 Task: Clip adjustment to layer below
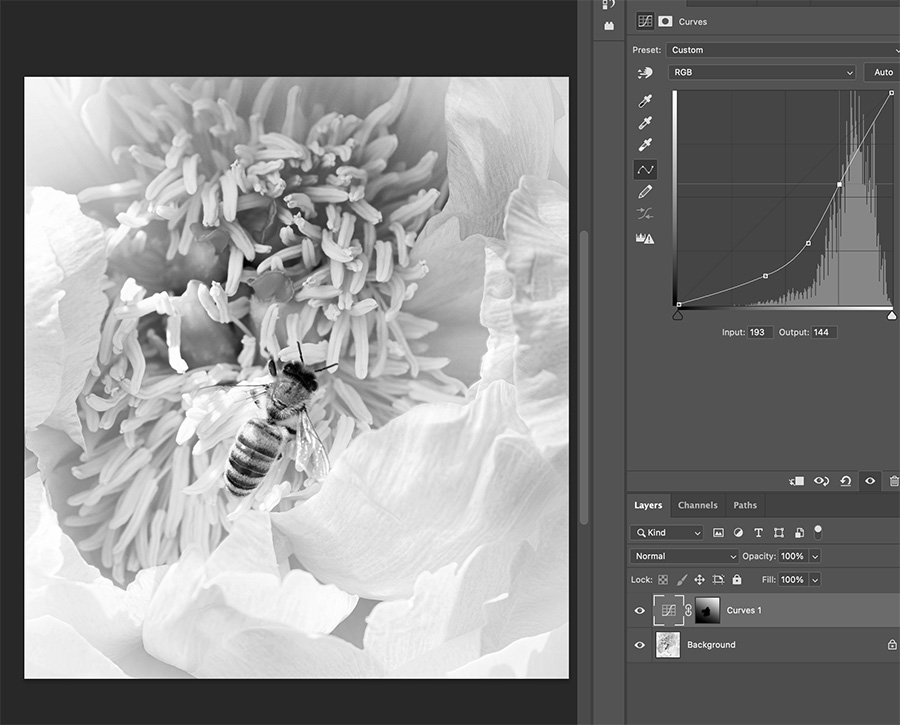[x=796, y=481]
